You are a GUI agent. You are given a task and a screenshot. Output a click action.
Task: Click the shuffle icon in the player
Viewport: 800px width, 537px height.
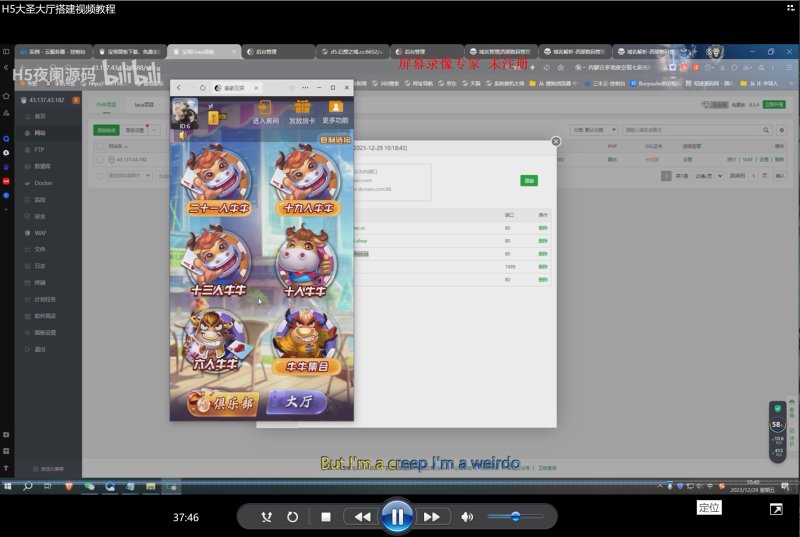pyautogui.click(x=266, y=517)
